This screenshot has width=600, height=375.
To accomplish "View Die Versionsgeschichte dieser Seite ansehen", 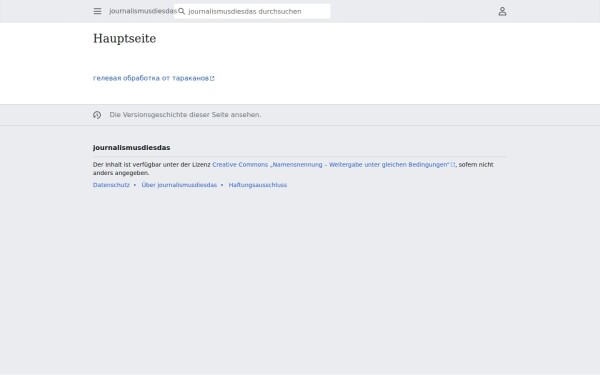I will click(x=185, y=115).
